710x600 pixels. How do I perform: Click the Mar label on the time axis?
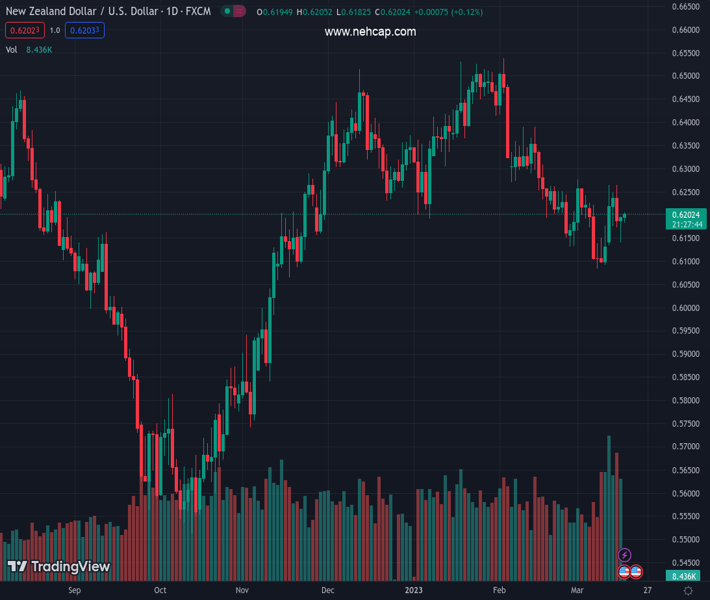click(576, 591)
